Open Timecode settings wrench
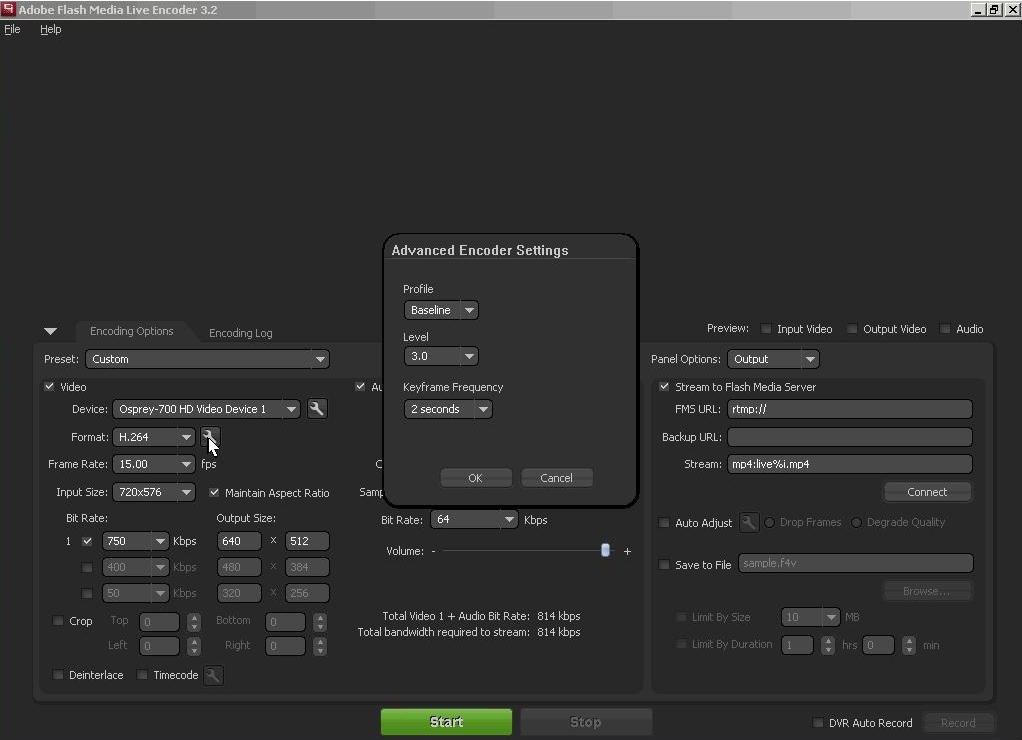The height and width of the screenshot is (740, 1022). (213, 675)
